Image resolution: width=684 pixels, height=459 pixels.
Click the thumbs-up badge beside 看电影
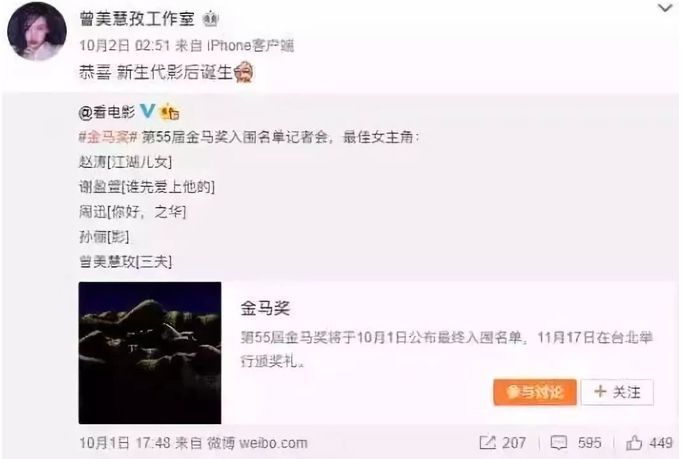170,112
